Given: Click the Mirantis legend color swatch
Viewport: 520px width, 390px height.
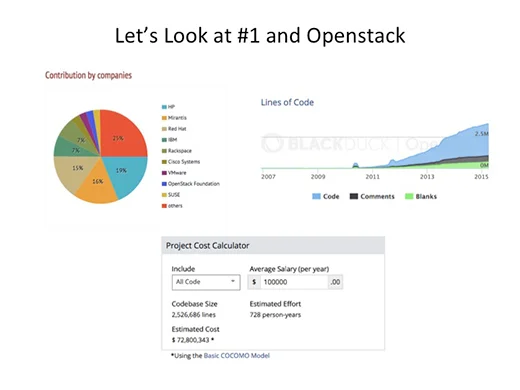Looking at the screenshot, I should tap(164, 118).
